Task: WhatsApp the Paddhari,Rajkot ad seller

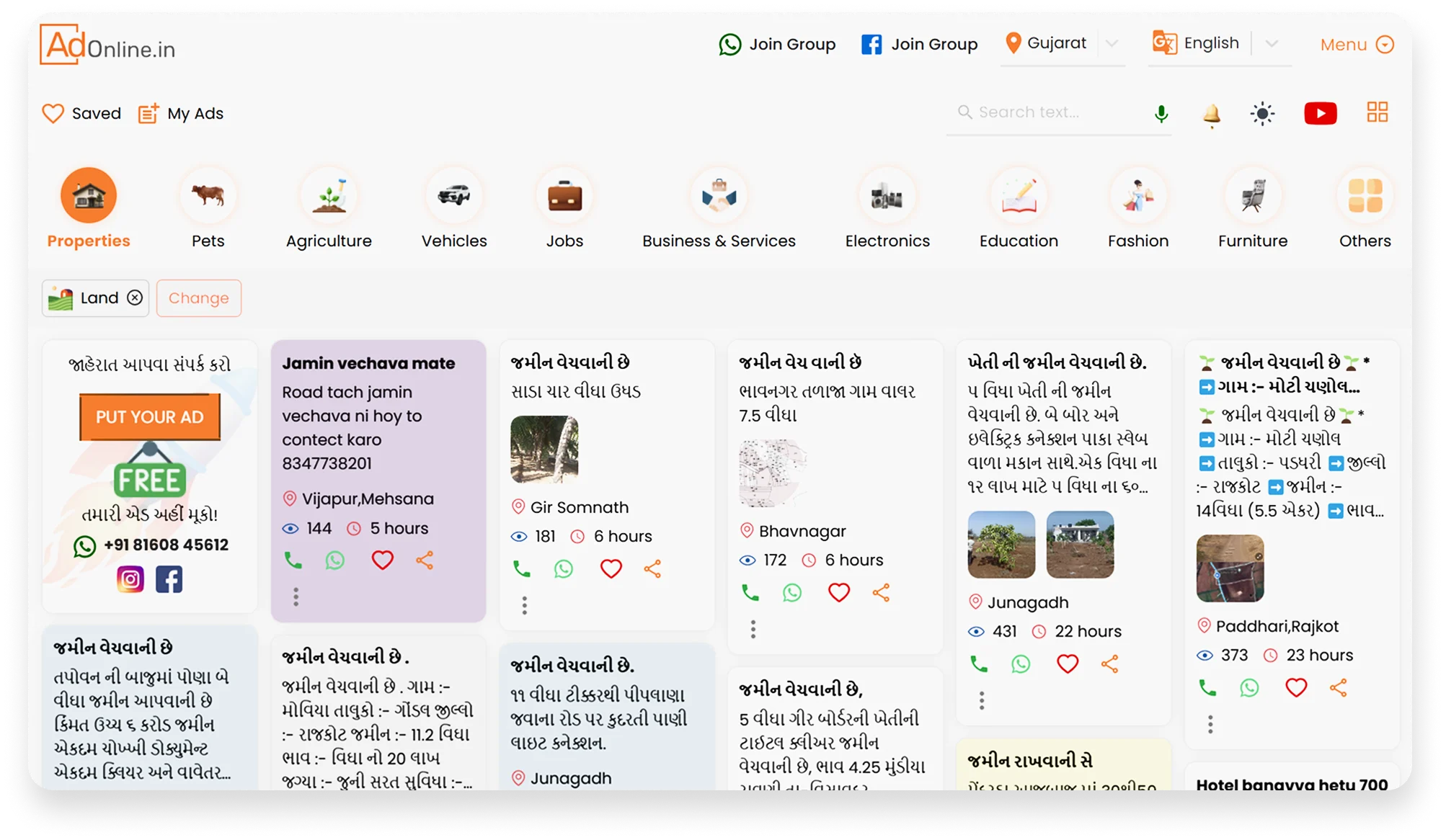Action: [x=1249, y=688]
